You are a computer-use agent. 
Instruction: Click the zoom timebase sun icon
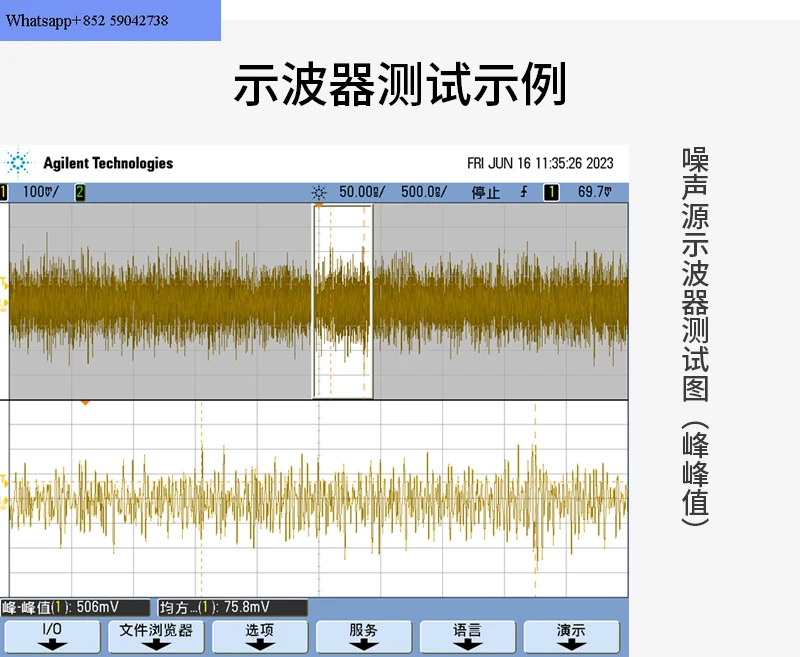click(x=319, y=193)
